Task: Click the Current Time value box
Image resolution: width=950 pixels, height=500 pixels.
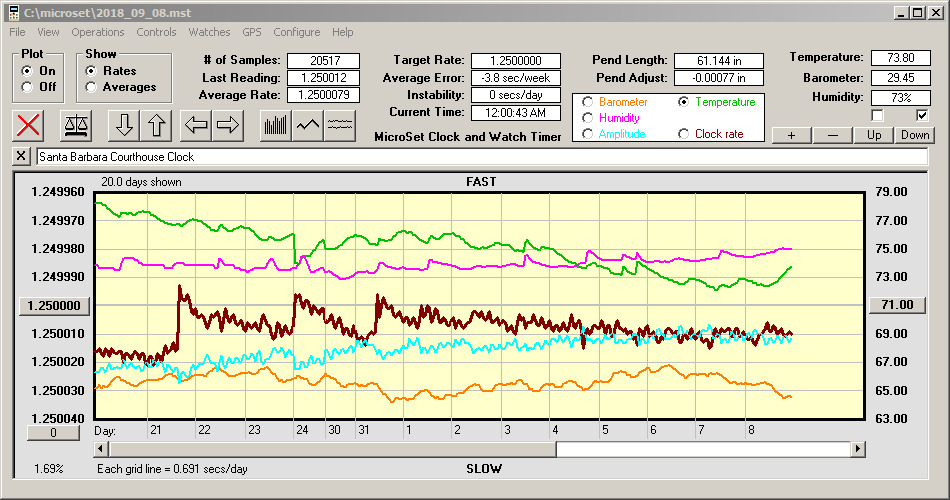Action: point(516,113)
